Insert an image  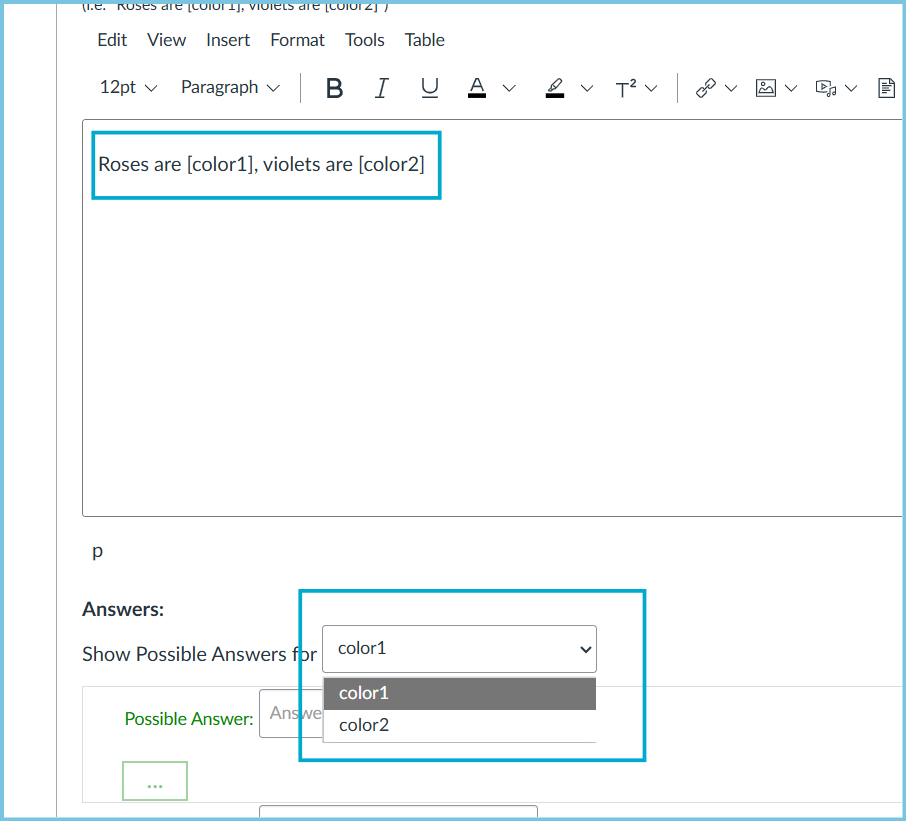[x=765, y=88]
